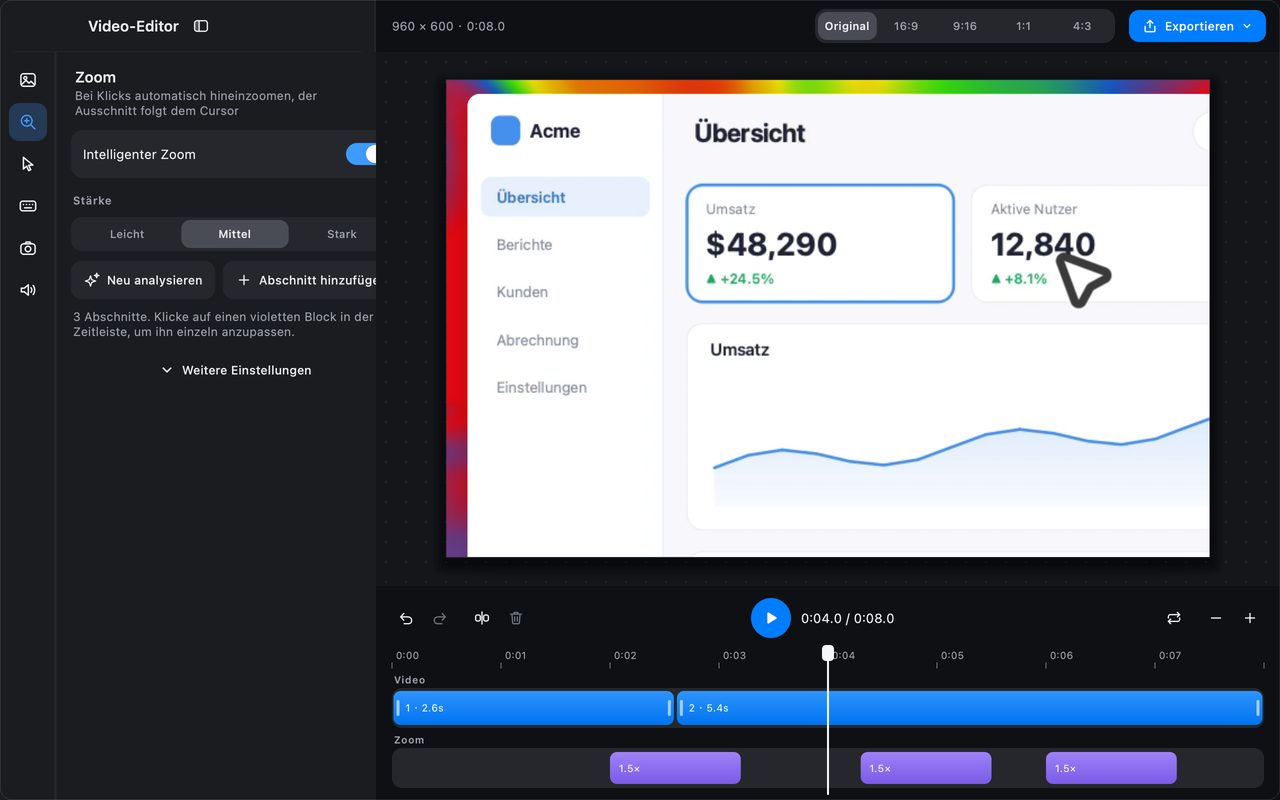This screenshot has width=1280, height=800.
Task: Click the split clip scissors icon
Action: pos(482,618)
